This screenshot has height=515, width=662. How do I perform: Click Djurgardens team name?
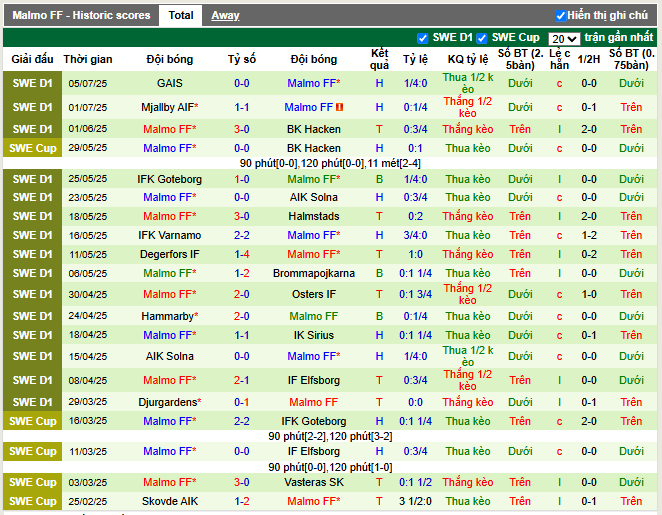pos(170,402)
